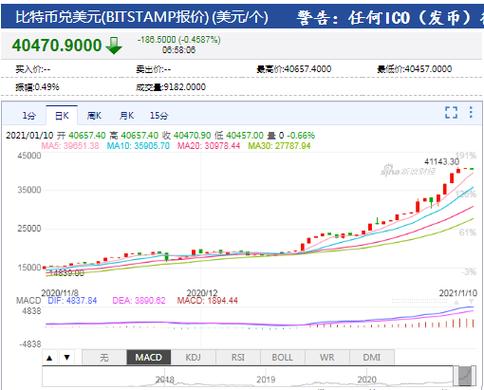Select the WR indicator button
This screenshot has width=484, height=390.
pos(327,358)
